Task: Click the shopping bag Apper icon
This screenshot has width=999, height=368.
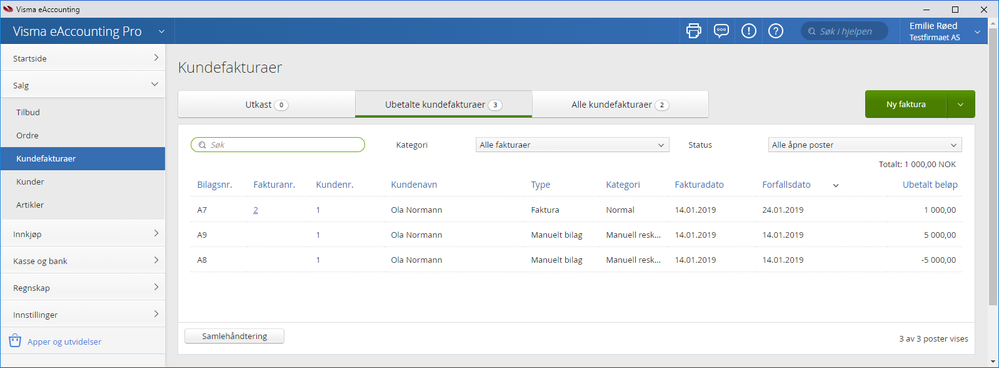Action: (x=15, y=341)
